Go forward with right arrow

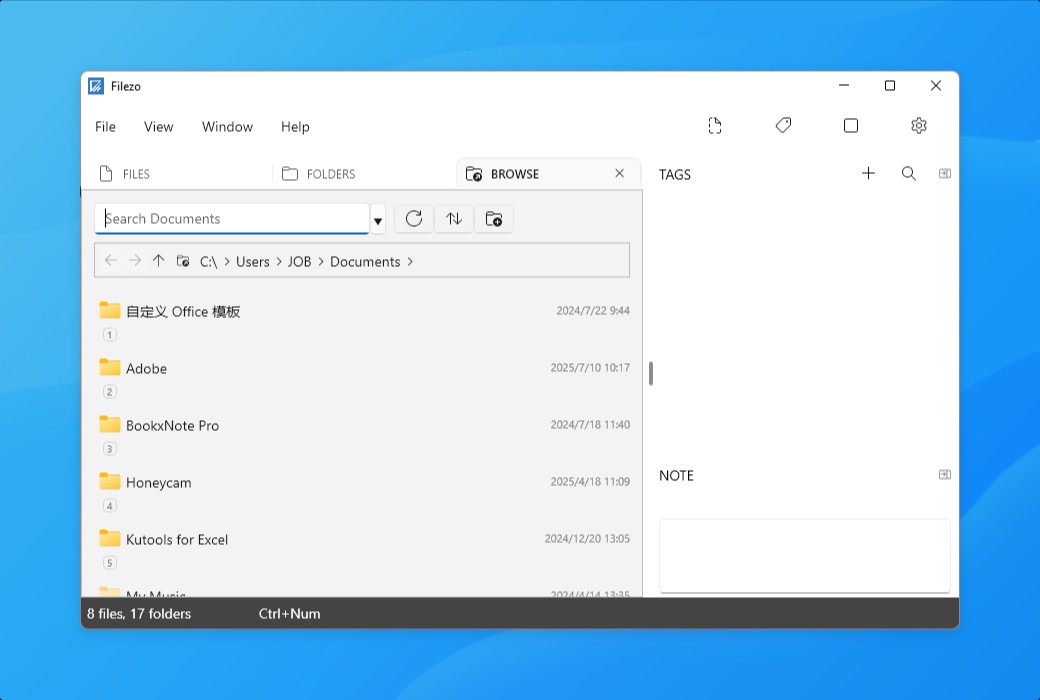(x=135, y=261)
